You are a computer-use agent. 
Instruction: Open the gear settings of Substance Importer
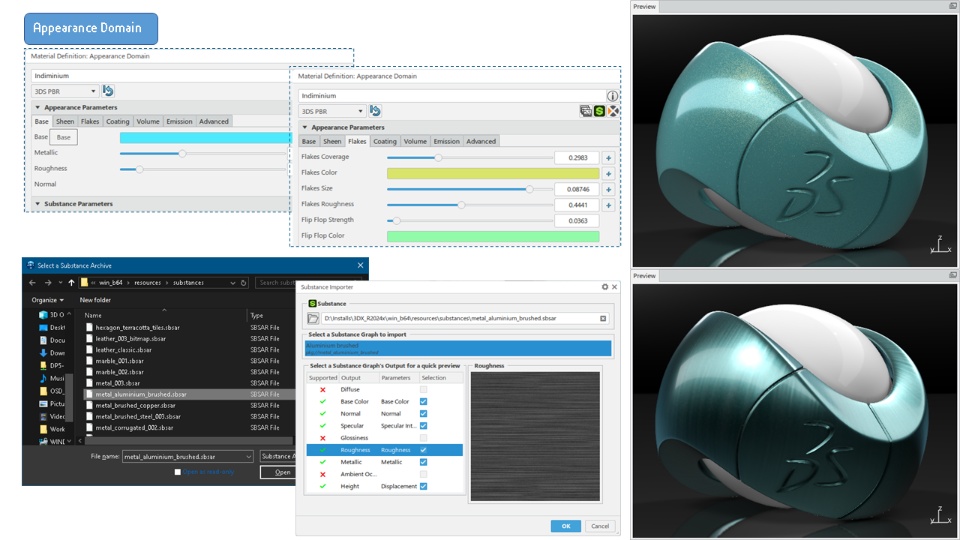point(605,287)
